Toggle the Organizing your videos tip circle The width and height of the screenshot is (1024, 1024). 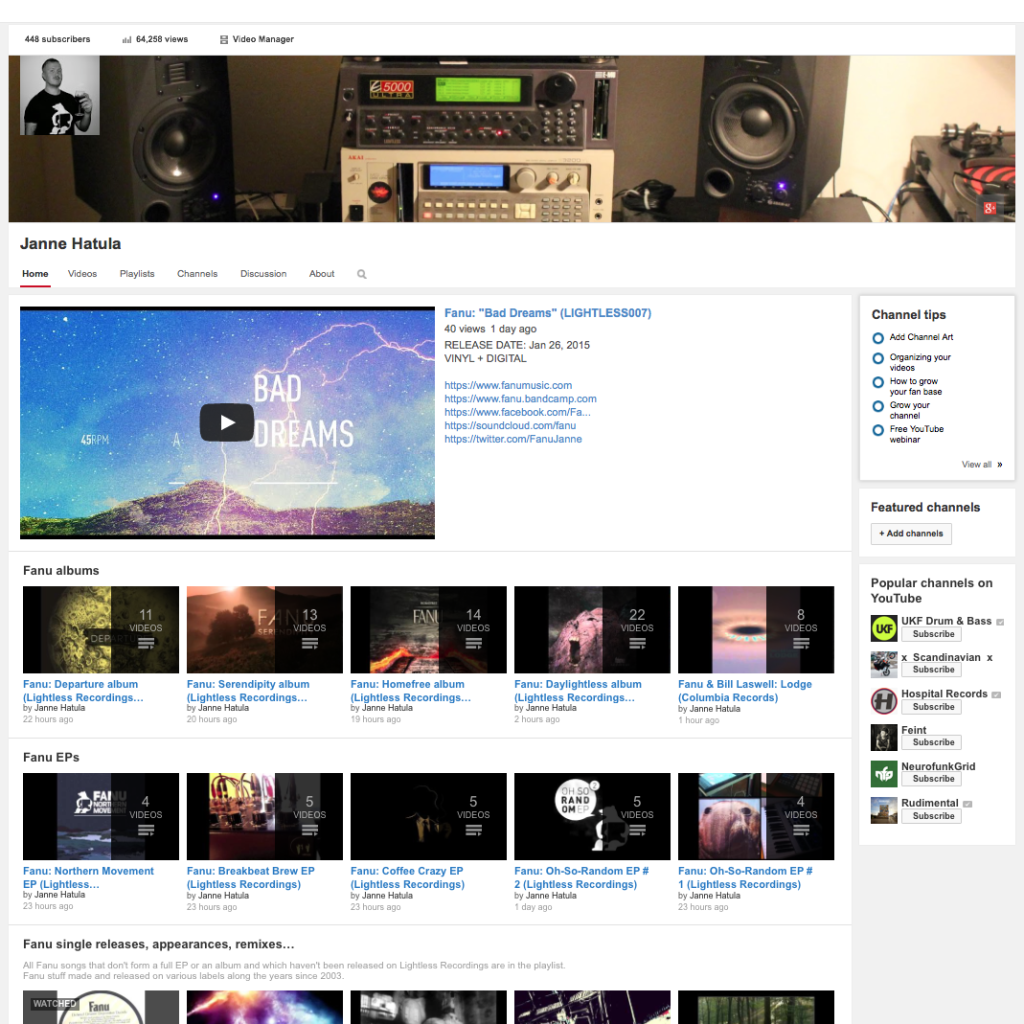(x=878, y=359)
